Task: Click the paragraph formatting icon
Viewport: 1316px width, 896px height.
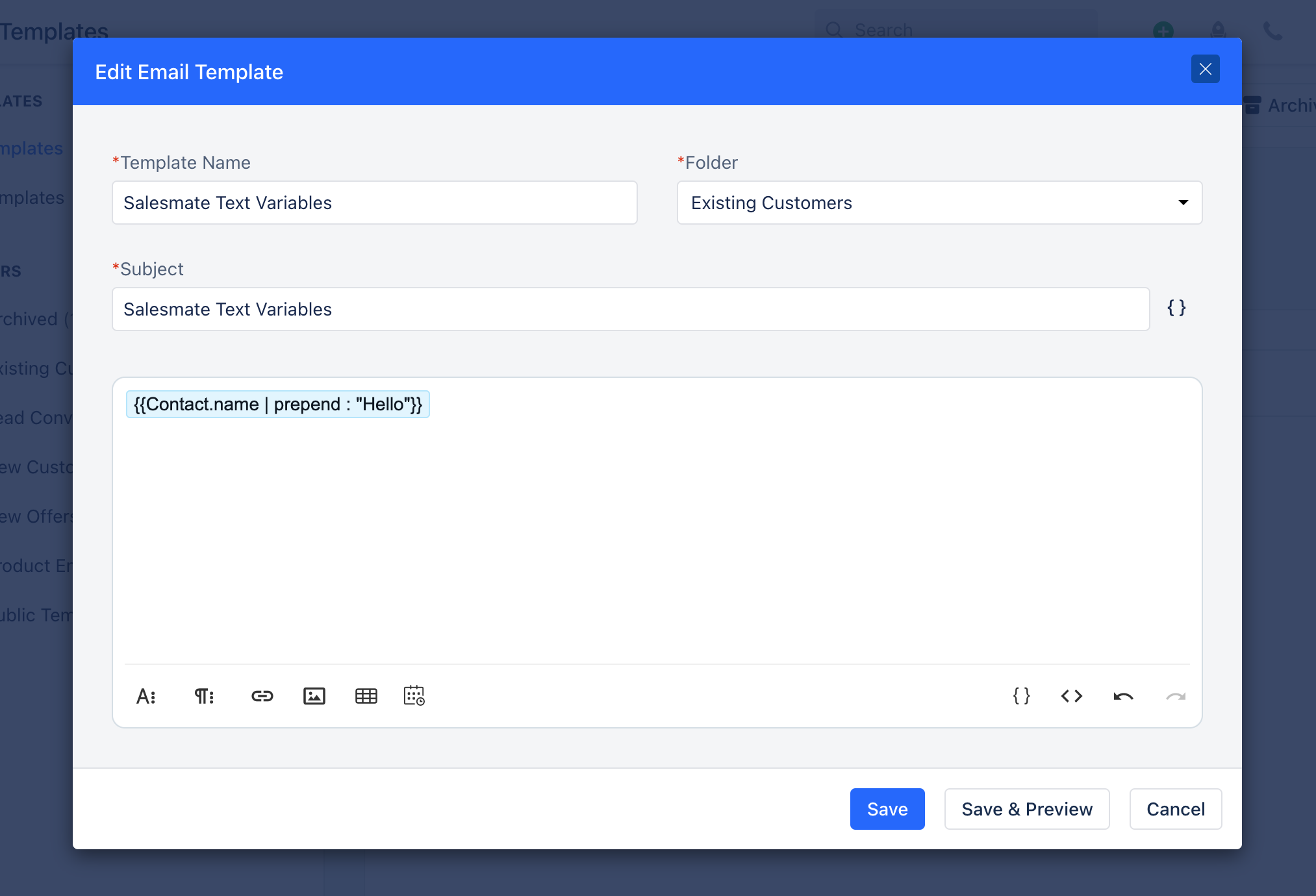Action: 204,696
